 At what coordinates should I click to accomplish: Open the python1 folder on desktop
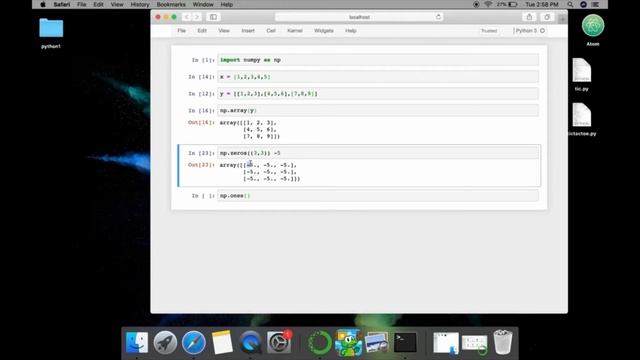tap(51, 28)
